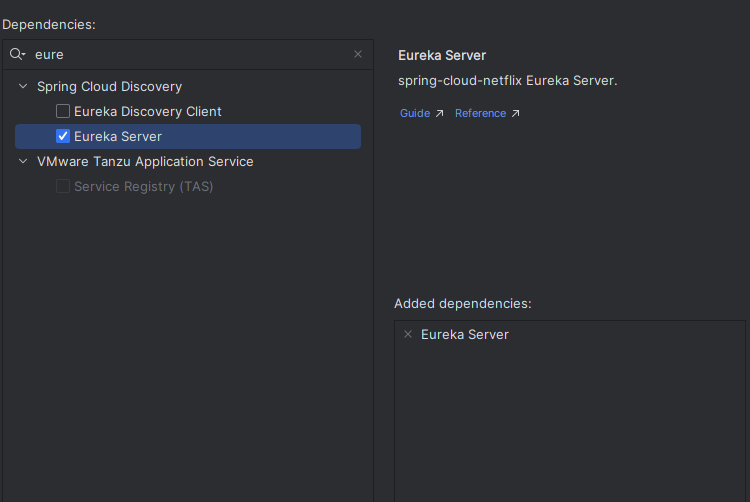Open the Eureka Server Guide link

415,113
